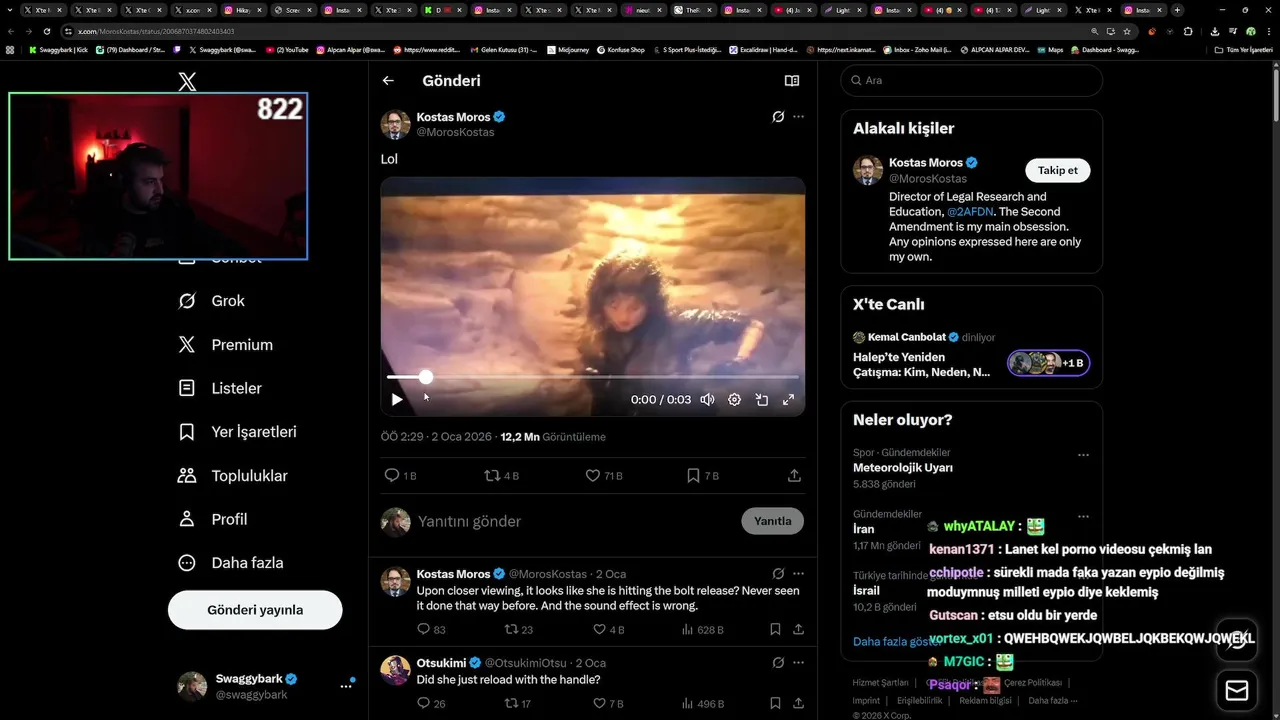Expand Daha fazla menu in sidebar
This screenshot has width=1280, height=720.
(x=230, y=563)
